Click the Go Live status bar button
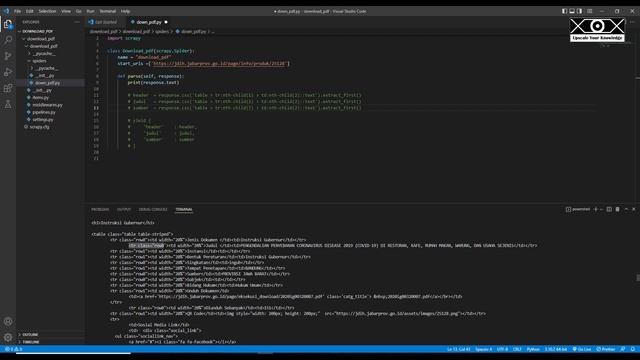The width and height of the screenshot is (640, 360). pyautogui.click(x=582, y=349)
